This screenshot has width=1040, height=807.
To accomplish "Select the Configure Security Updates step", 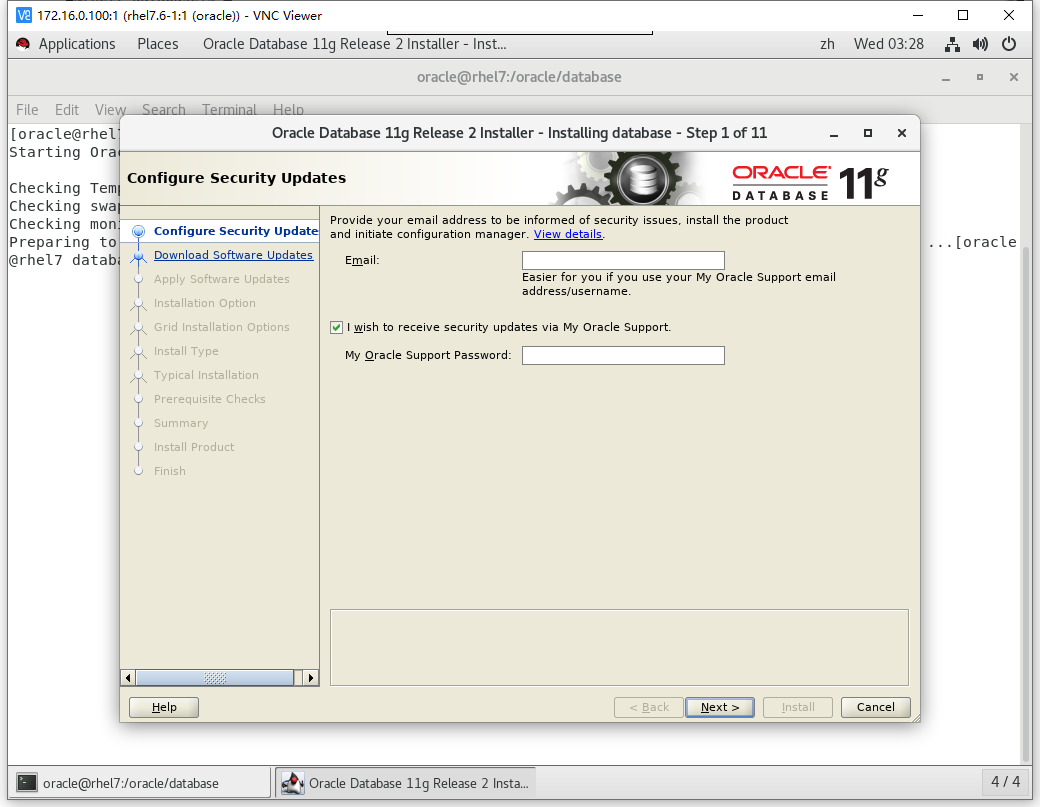I will [x=236, y=231].
